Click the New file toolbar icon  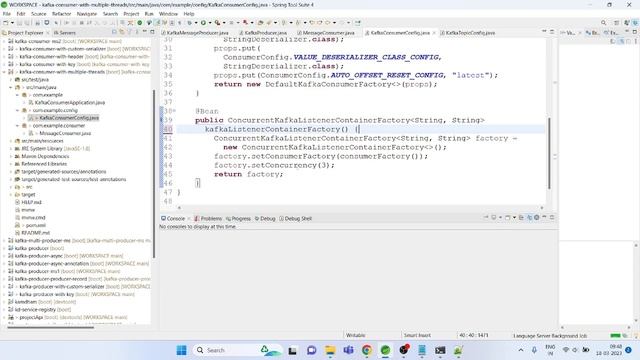click(x=6, y=23)
